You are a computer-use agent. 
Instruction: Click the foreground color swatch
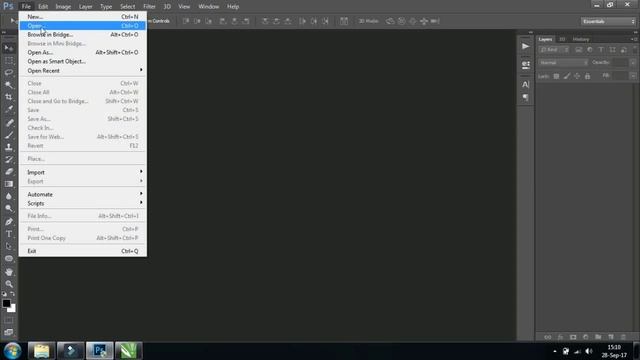(x=6, y=303)
